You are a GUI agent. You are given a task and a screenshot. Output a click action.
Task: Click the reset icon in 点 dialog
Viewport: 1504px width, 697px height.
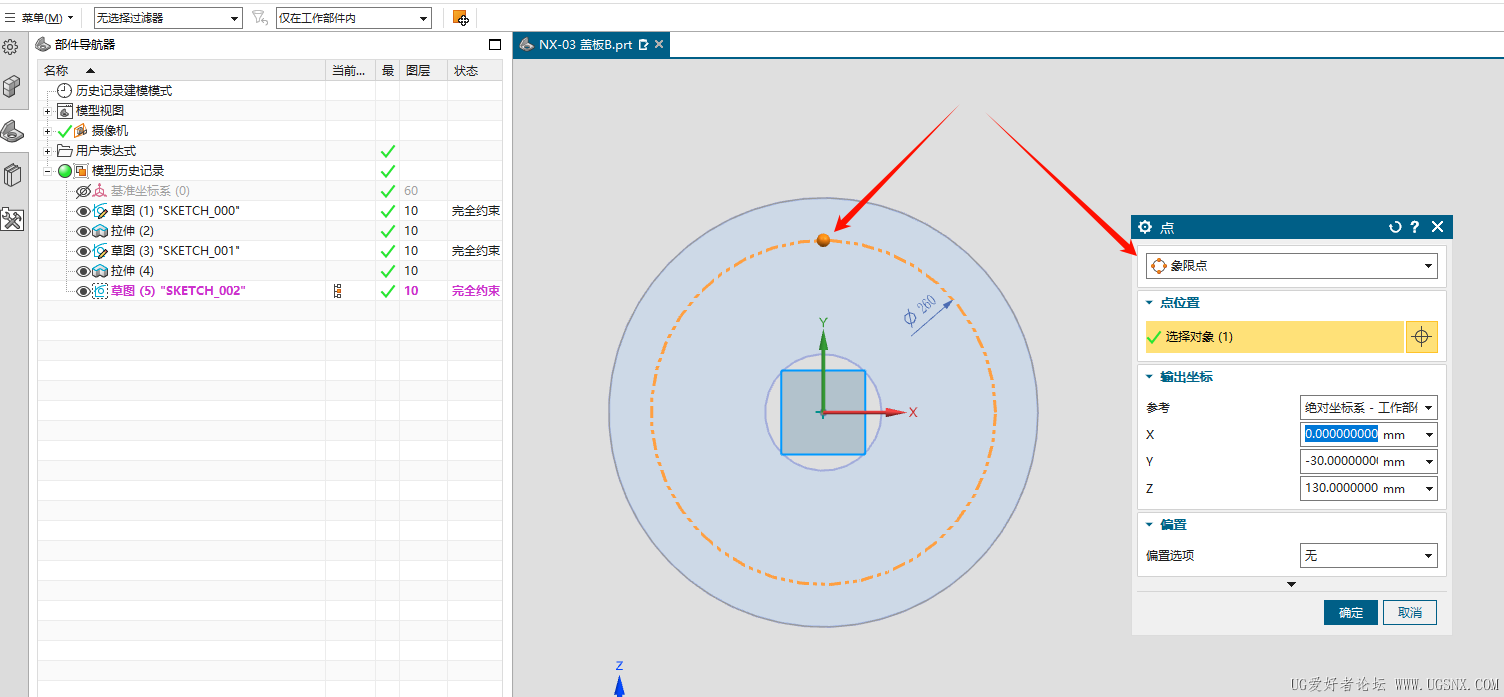[x=1395, y=227]
